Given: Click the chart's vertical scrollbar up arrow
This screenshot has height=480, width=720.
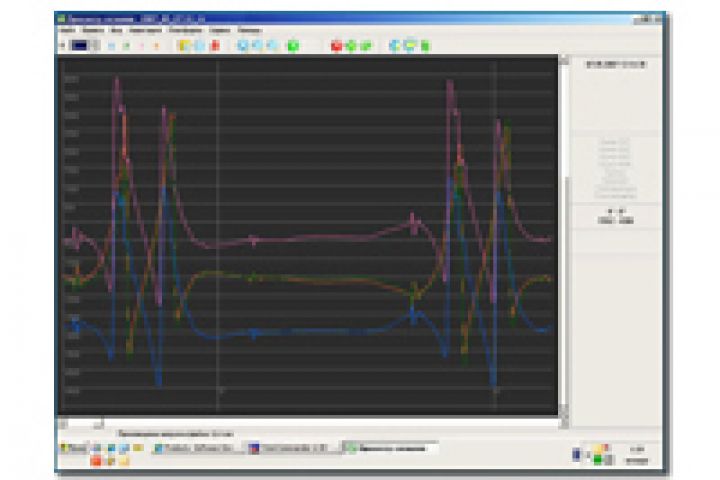Looking at the screenshot, I should [x=564, y=60].
